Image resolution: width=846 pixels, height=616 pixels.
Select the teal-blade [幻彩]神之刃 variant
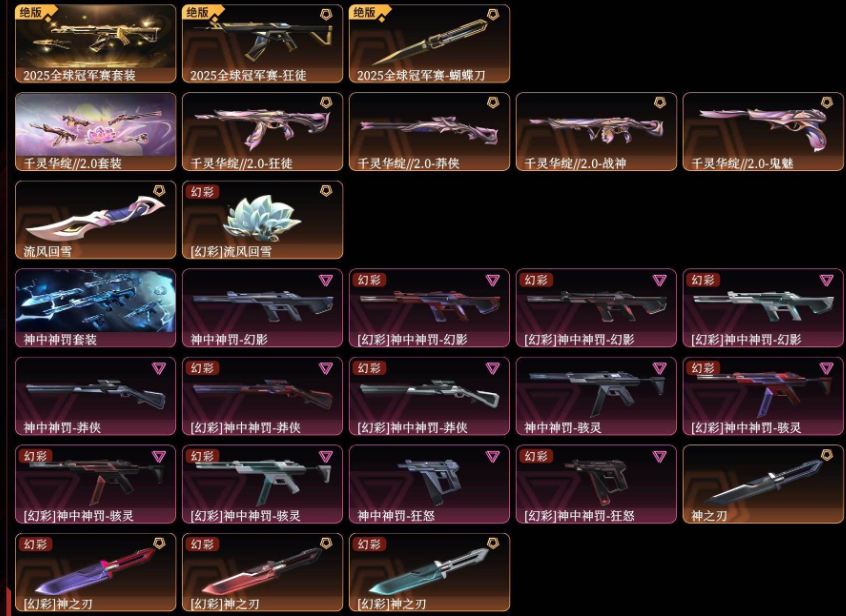pyautogui.click(x=429, y=572)
